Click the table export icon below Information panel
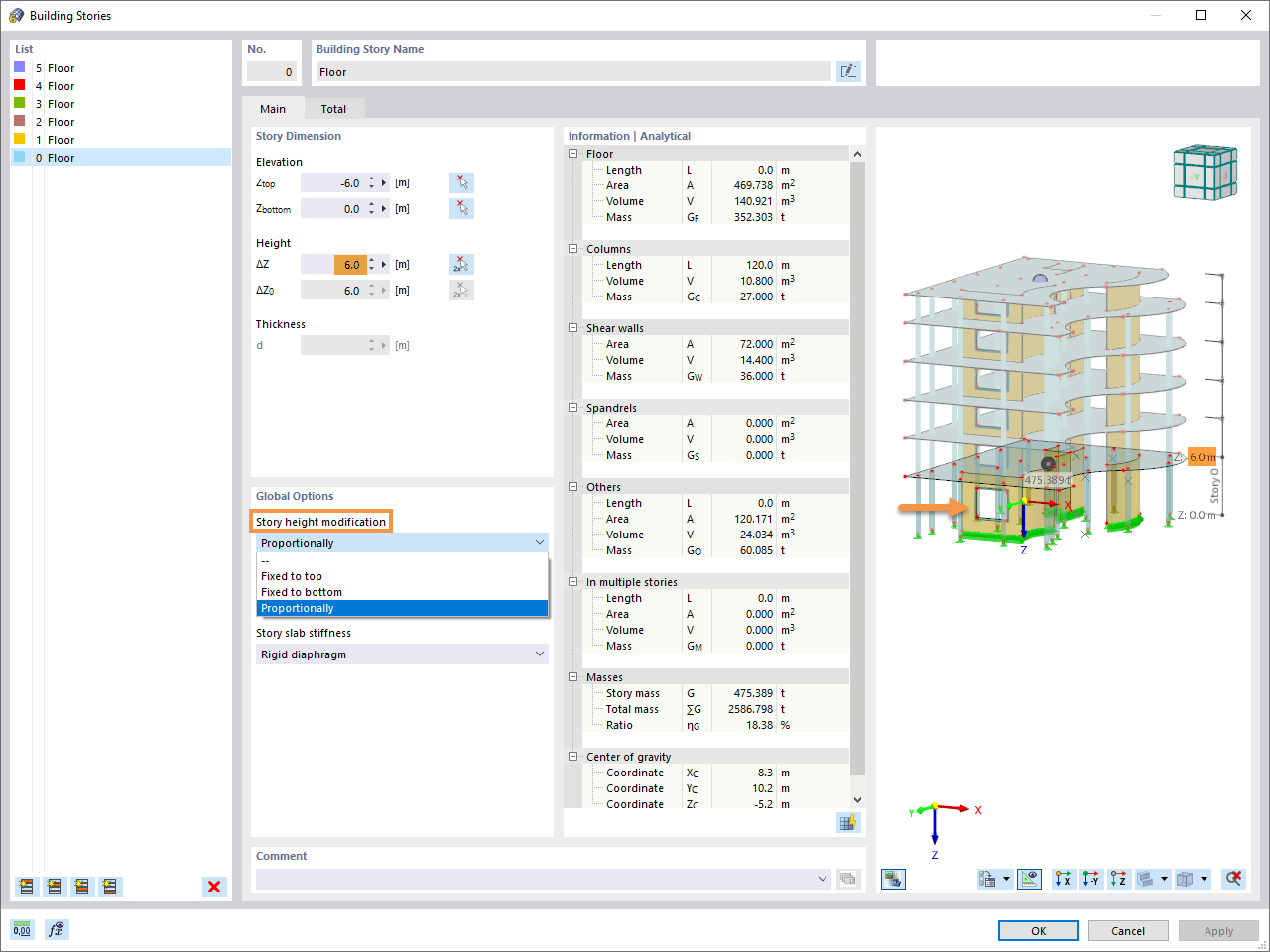Screen dimensions: 1270x952 coord(848,822)
